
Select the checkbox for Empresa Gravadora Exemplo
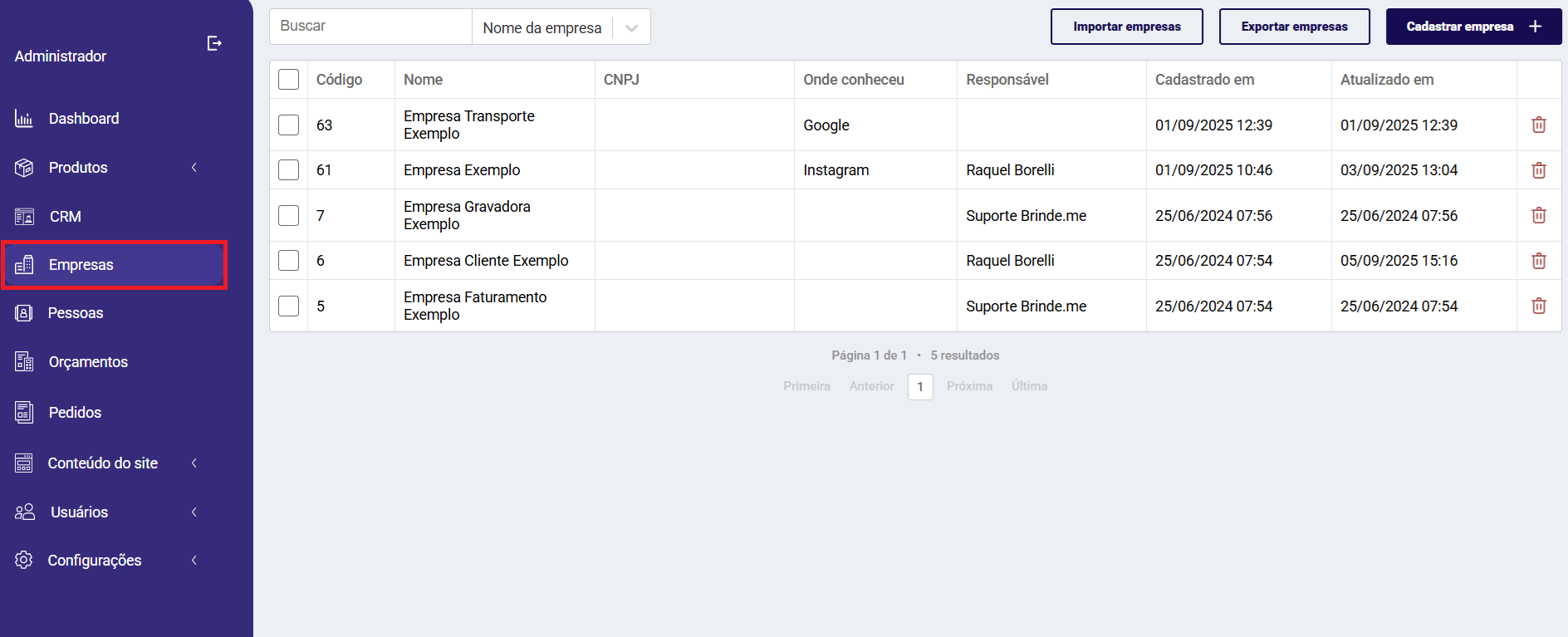pos(288,215)
